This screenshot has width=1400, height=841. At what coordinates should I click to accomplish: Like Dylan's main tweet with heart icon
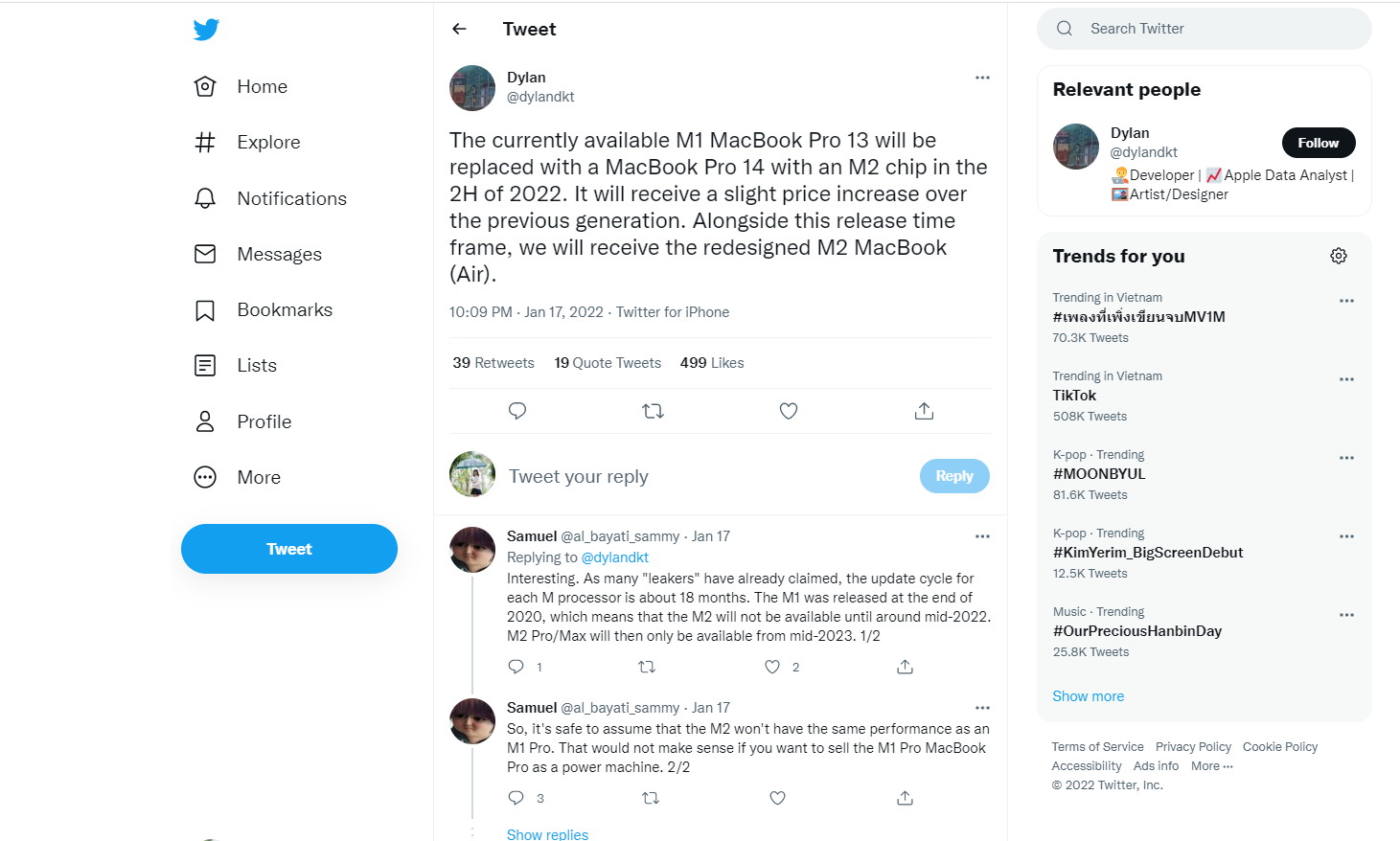click(x=789, y=411)
